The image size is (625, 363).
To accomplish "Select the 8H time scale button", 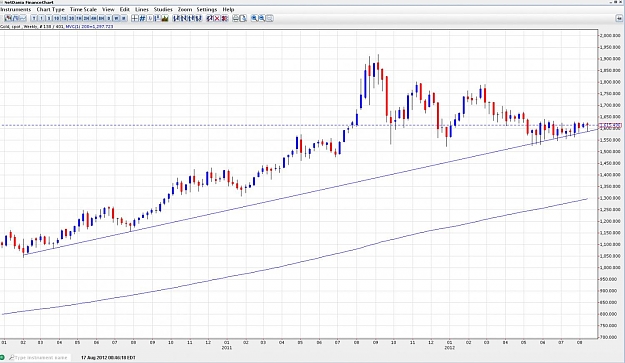I will tap(101, 18).
